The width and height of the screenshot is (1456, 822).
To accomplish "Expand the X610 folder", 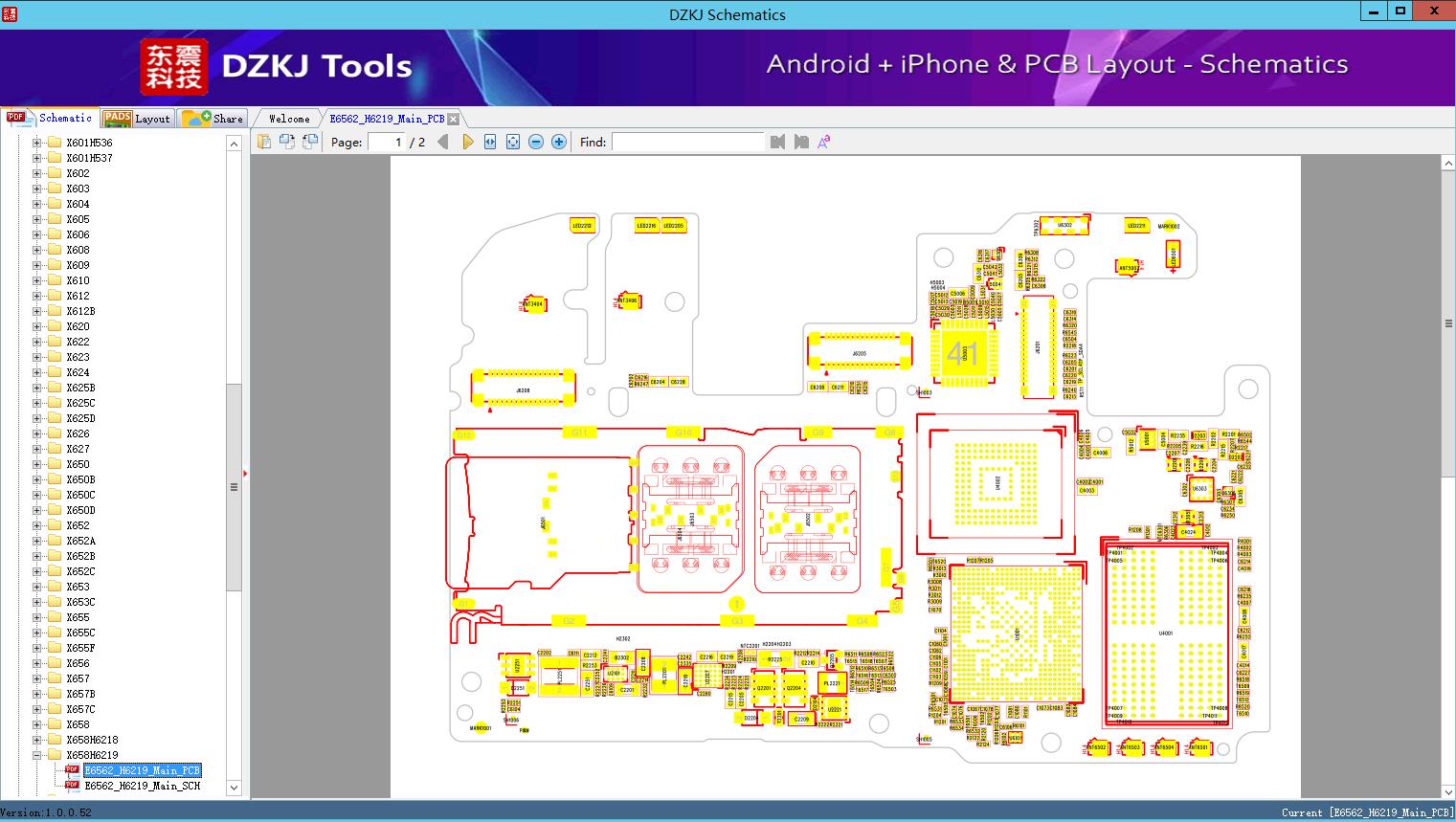I will [36, 280].
